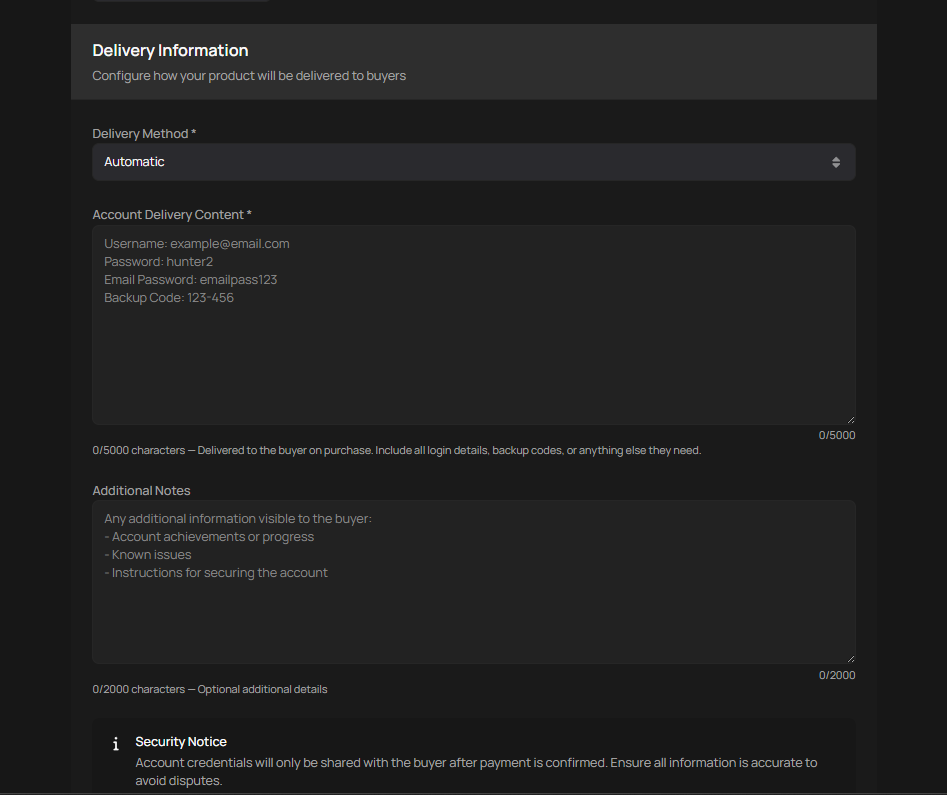This screenshot has height=795, width=947.
Task: Grab the Additional Notes resize handle
Action: [x=850, y=658]
